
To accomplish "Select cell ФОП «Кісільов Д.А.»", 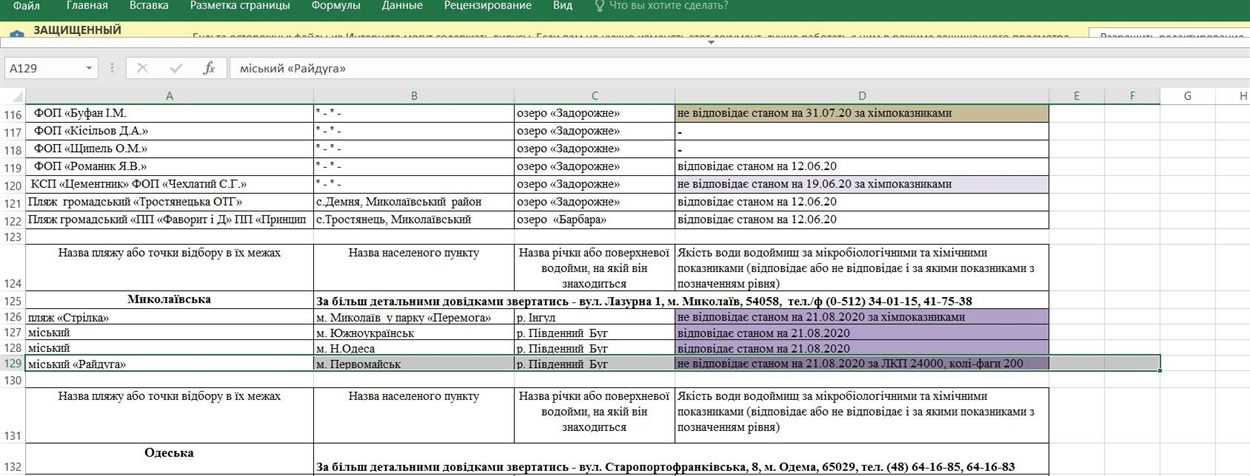I will [x=169, y=131].
